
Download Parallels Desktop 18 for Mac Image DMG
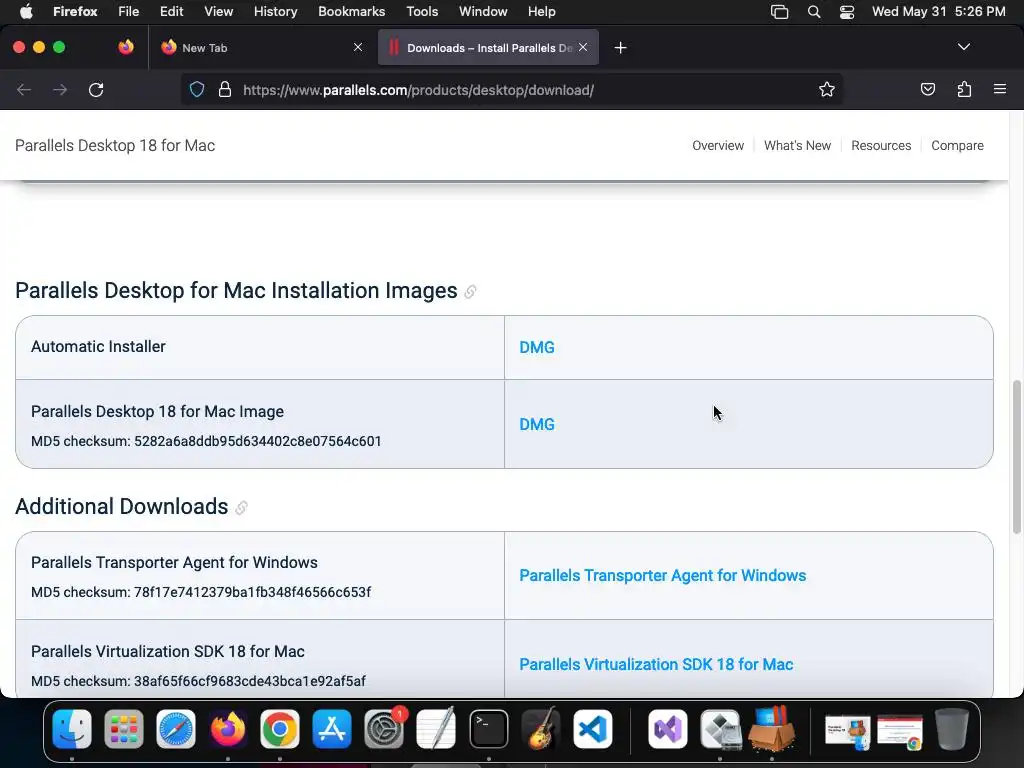537,424
